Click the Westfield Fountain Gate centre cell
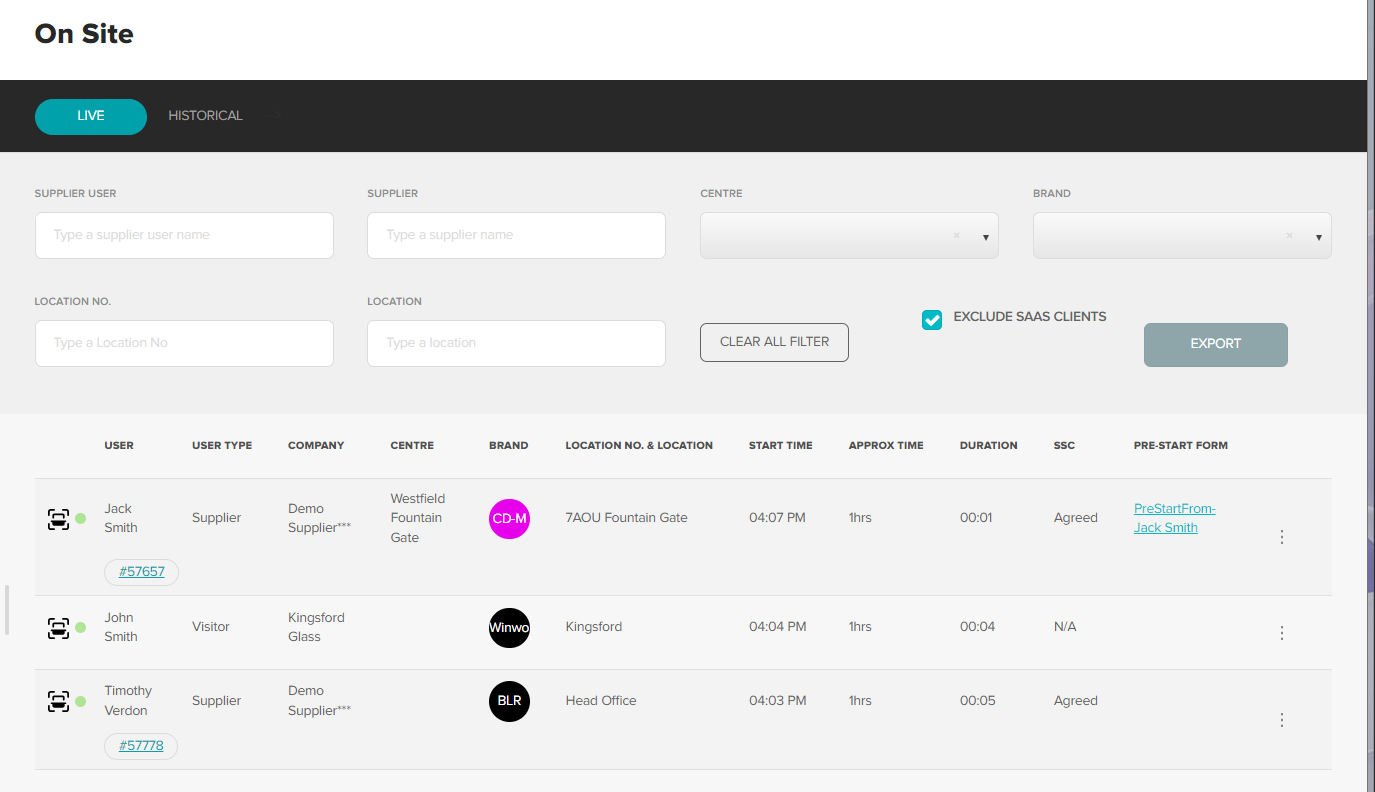Image resolution: width=1375 pixels, height=792 pixels. point(418,518)
